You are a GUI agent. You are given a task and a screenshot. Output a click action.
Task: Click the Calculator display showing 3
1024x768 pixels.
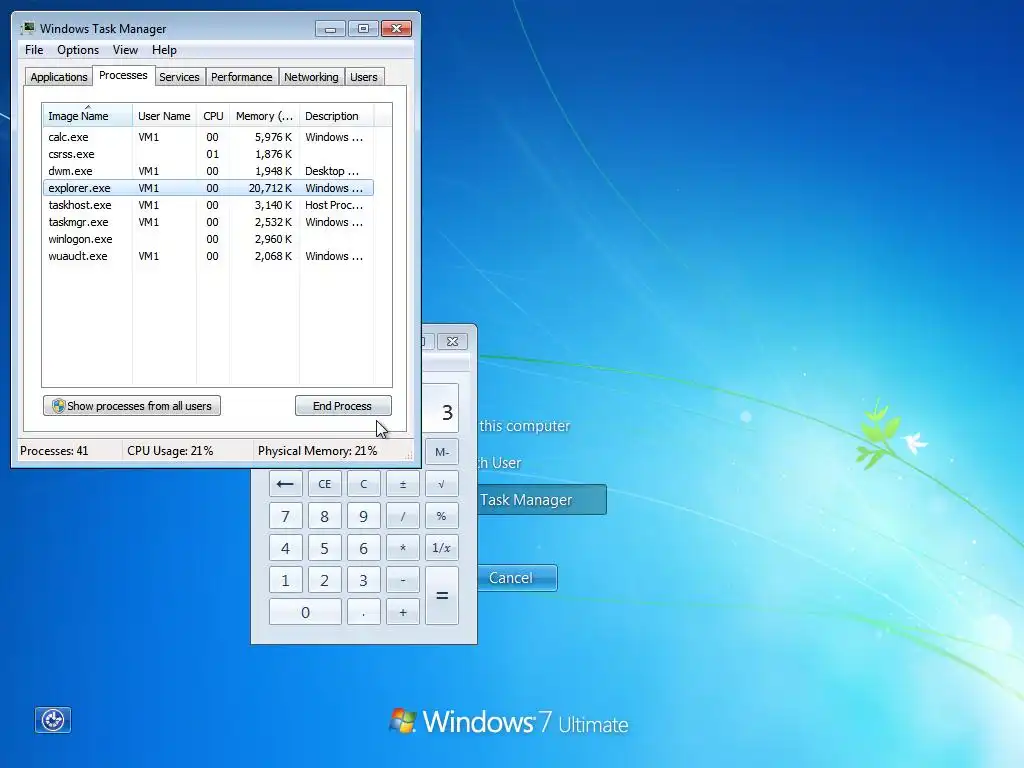440,408
